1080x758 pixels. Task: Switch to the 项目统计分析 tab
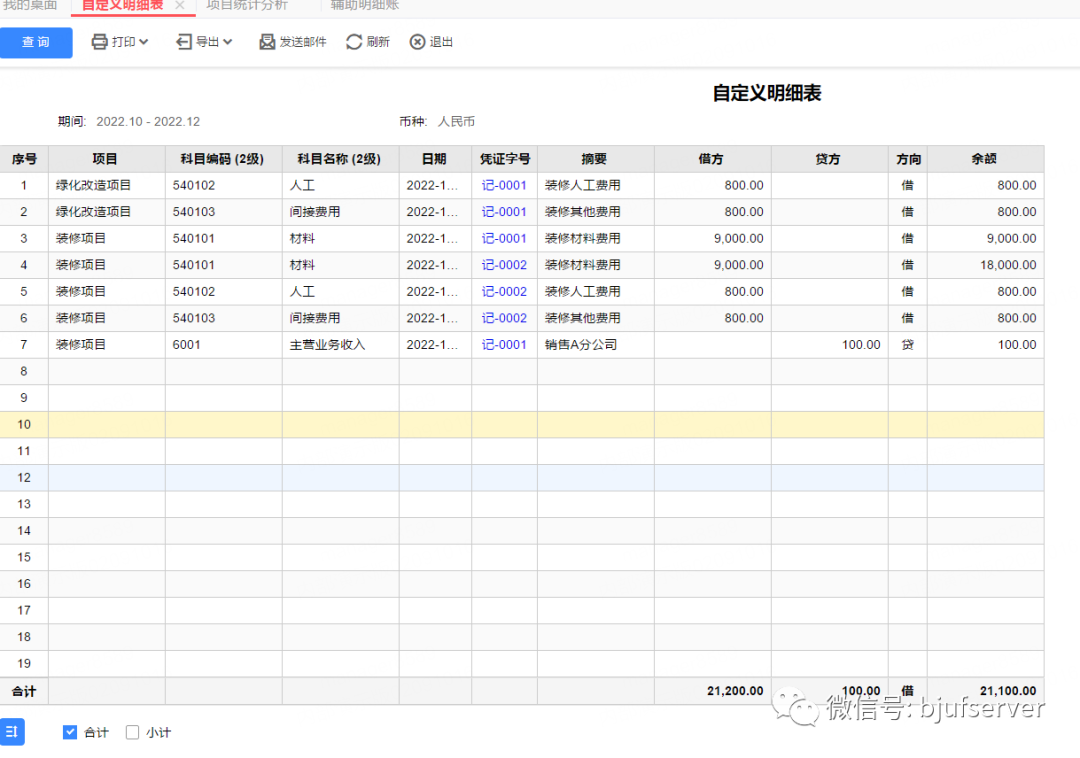(x=247, y=6)
